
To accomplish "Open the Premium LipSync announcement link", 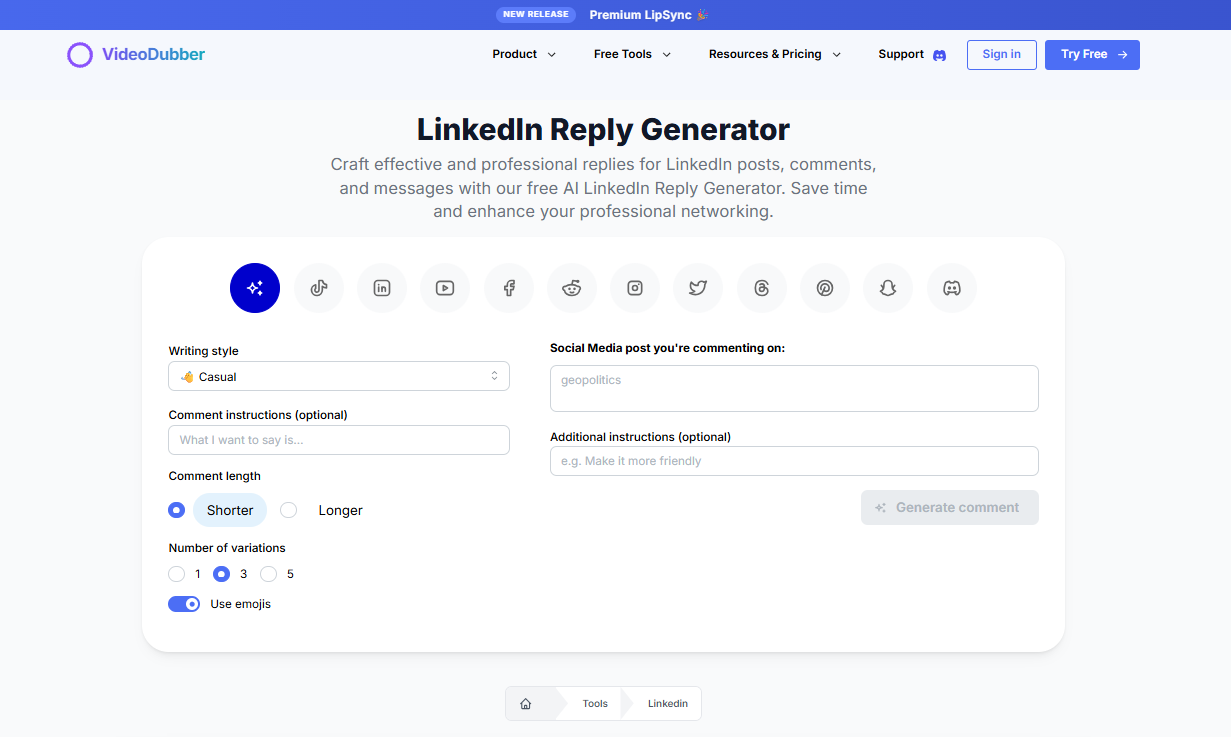I will (649, 15).
